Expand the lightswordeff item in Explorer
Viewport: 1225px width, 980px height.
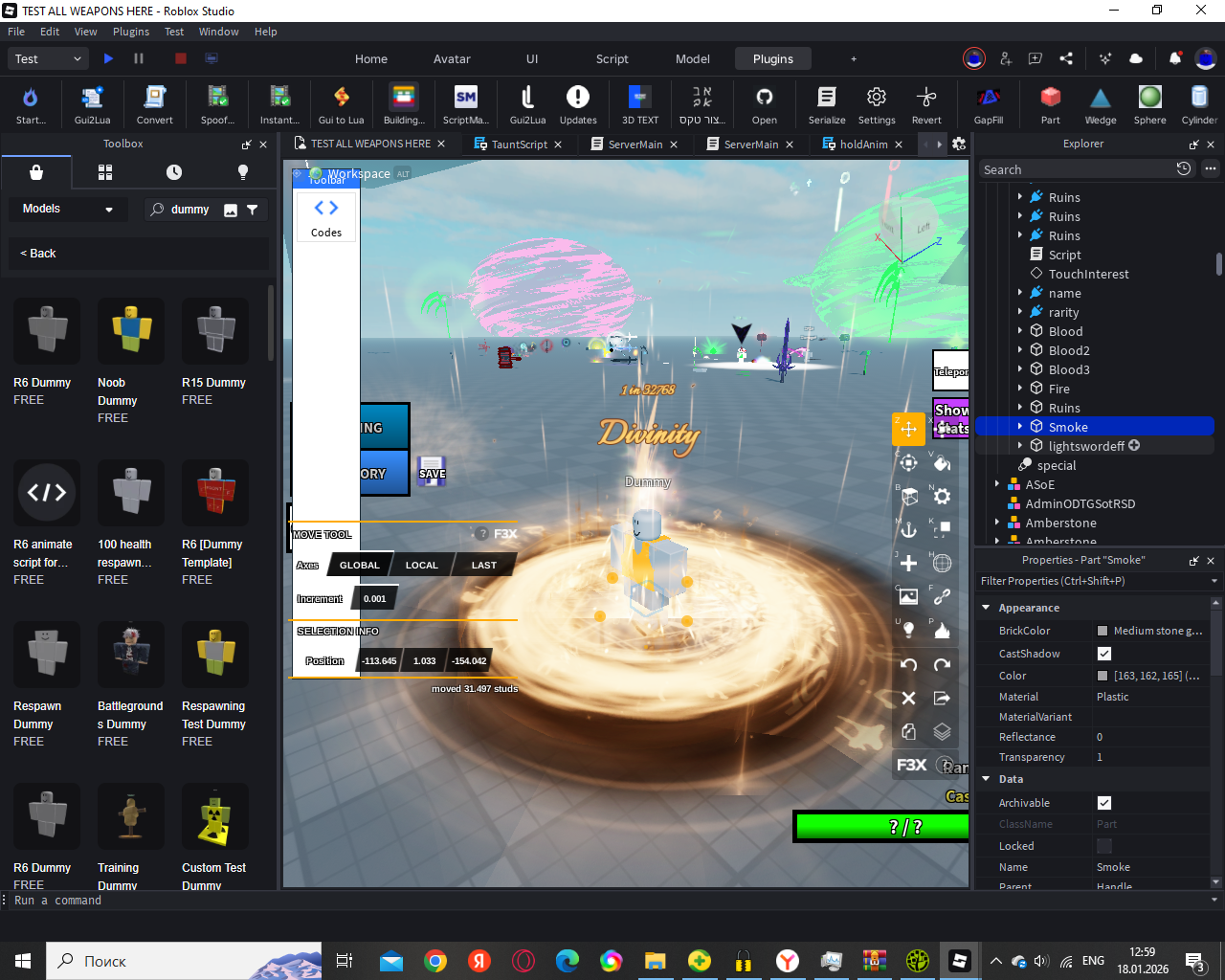click(1020, 446)
